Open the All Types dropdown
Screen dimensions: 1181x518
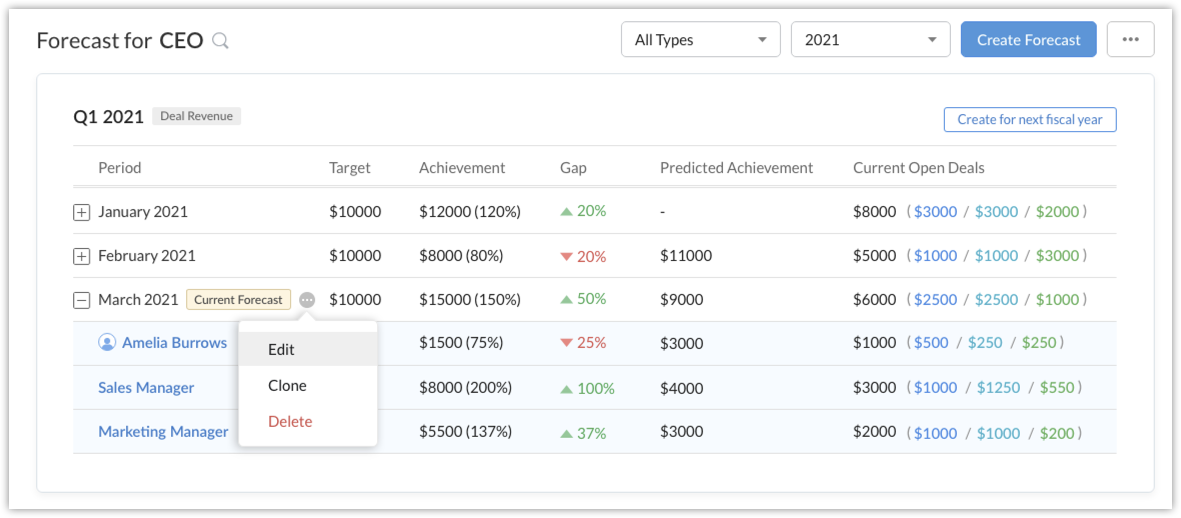click(701, 40)
